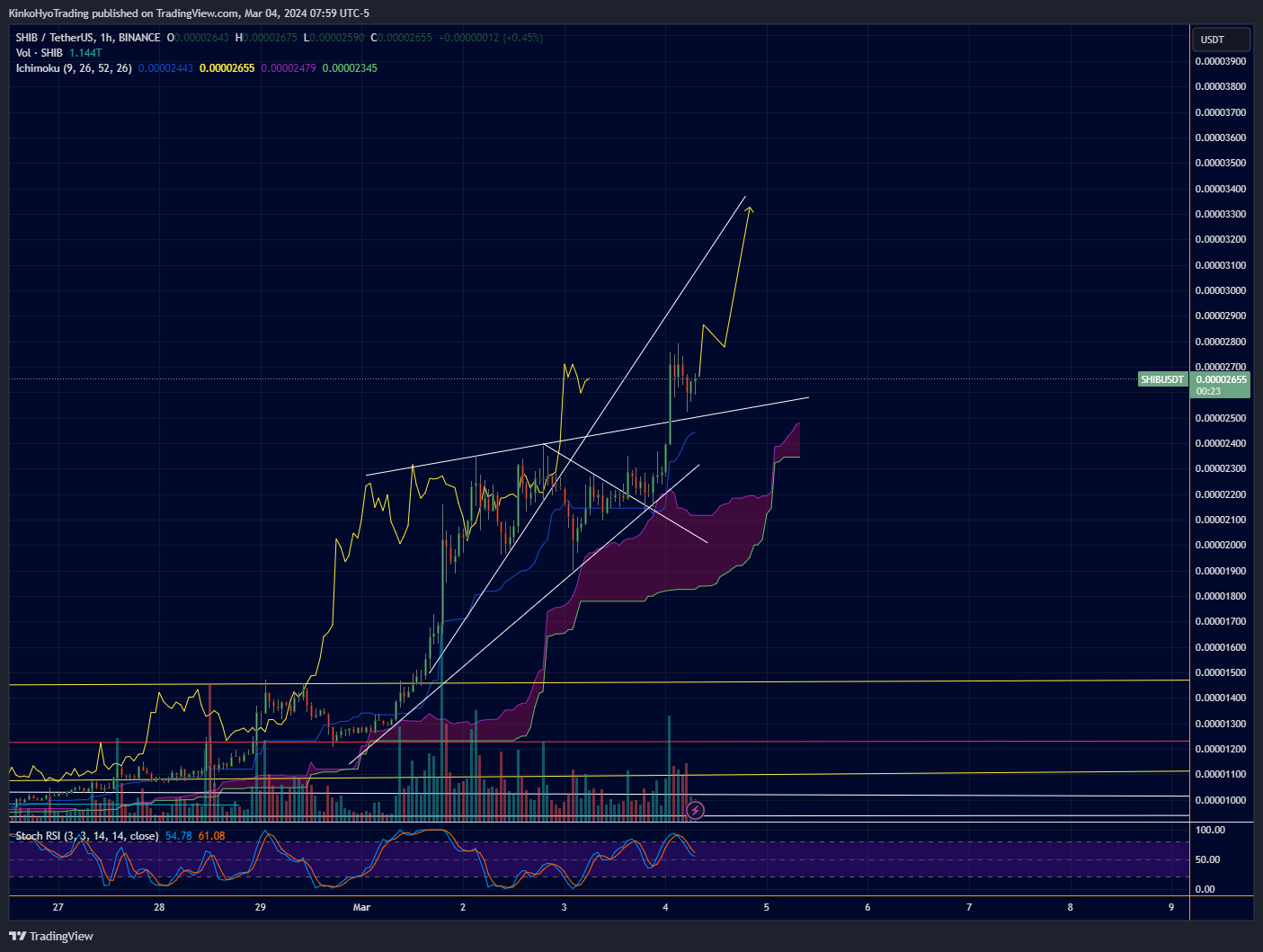1263x952 pixels.
Task: Click Ichimoku green value 0.00002345
Action: (x=350, y=68)
